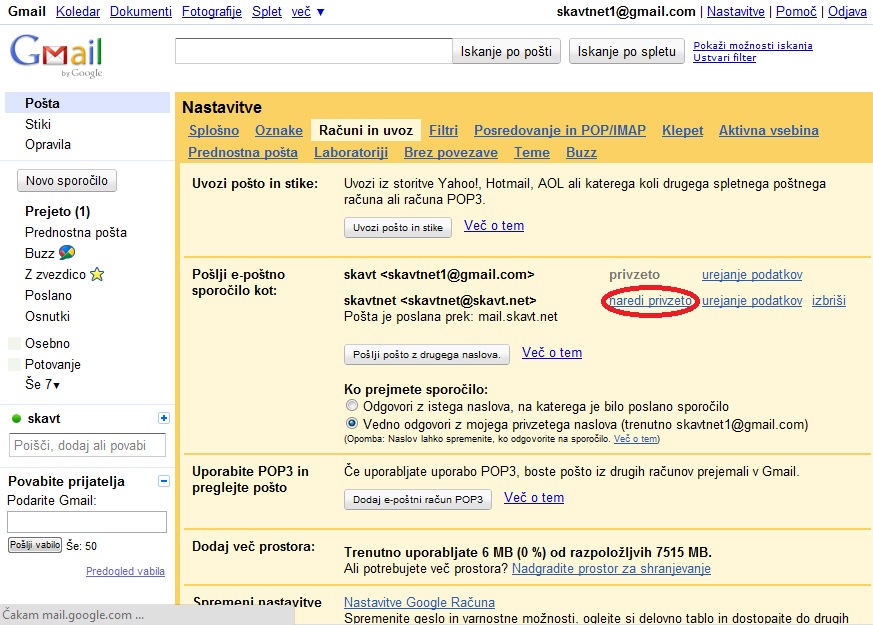The height and width of the screenshot is (625, 873).
Task: Open the Prejeto (1) inbox
Action: [57, 211]
